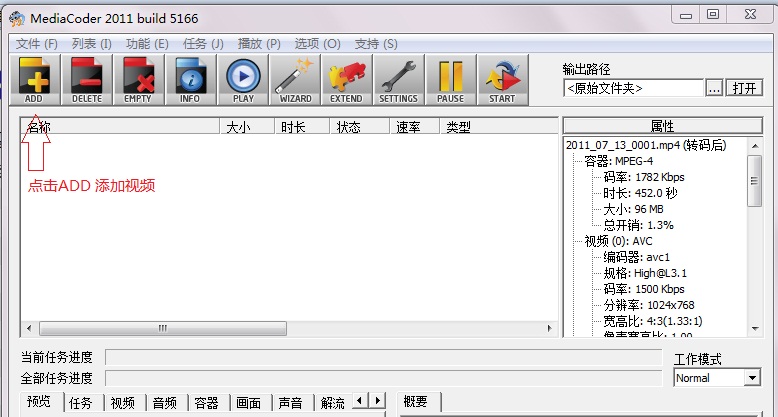The height and width of the screenshot is (417, 778).
Task: Select 2011_07_13_0001.mp4 (转码后) tree root
Action: click(x=646, y=145)
